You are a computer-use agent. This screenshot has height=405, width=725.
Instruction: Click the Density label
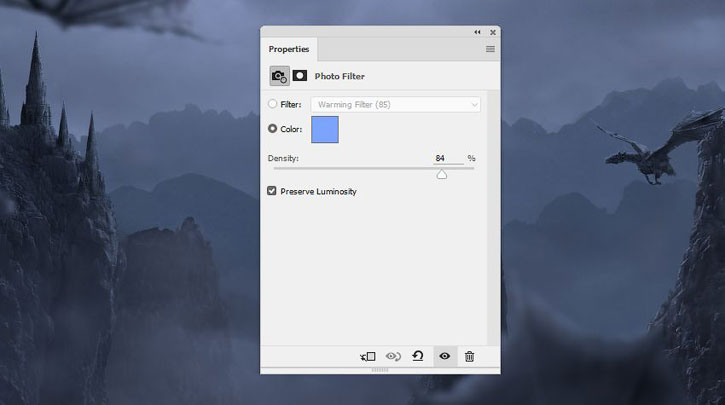point(283,158)
